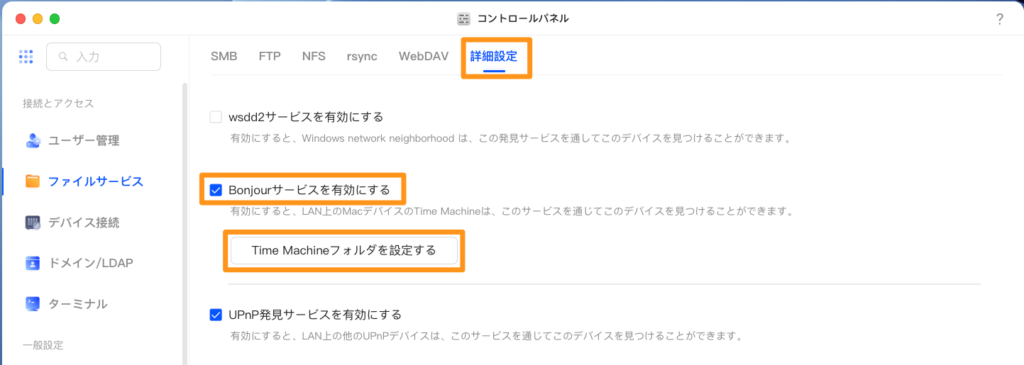Open the WebDAV tab
This screenshot has height=365, width=1024.
(424, 56)
